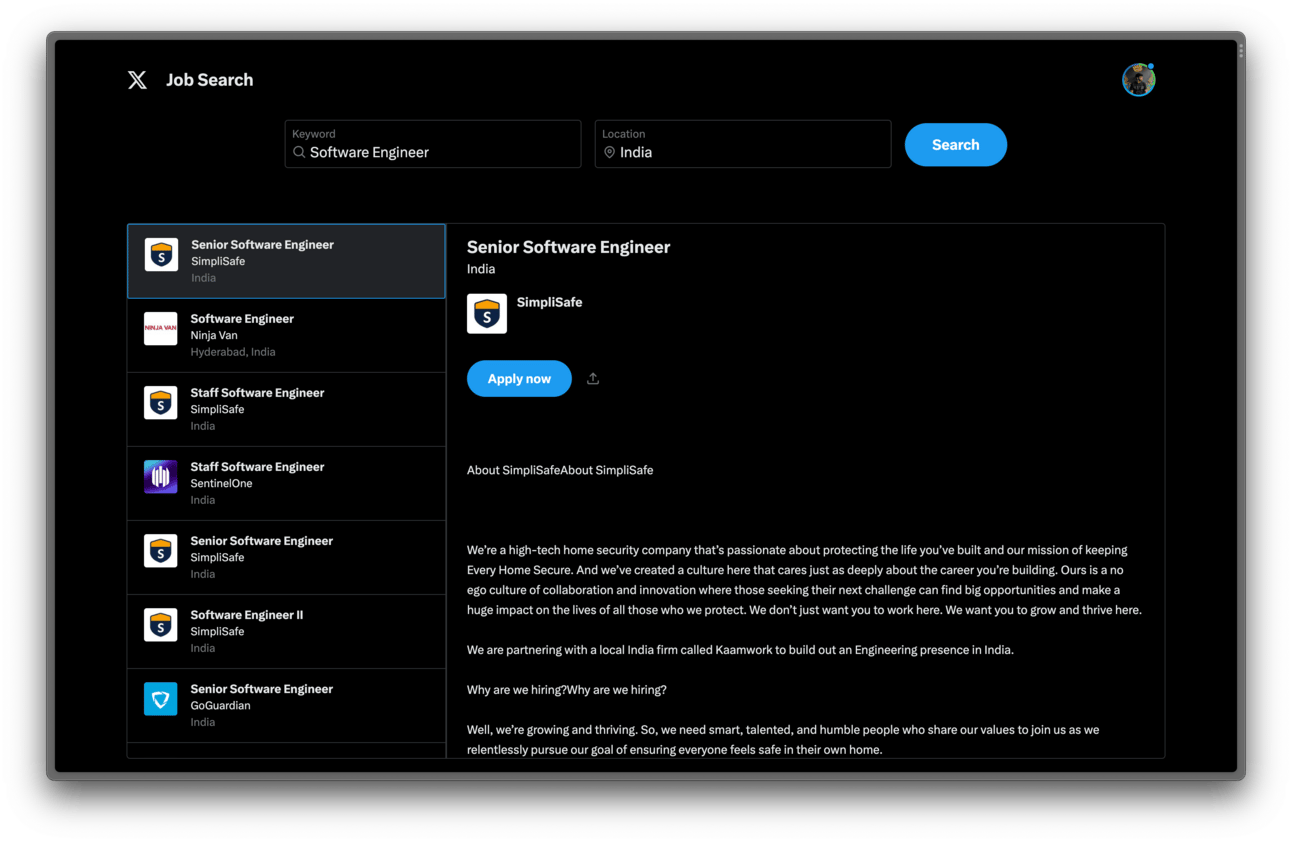Click SimpliSafe logo in Software Engineer II row
The image size is (1292, 842).
161,625
